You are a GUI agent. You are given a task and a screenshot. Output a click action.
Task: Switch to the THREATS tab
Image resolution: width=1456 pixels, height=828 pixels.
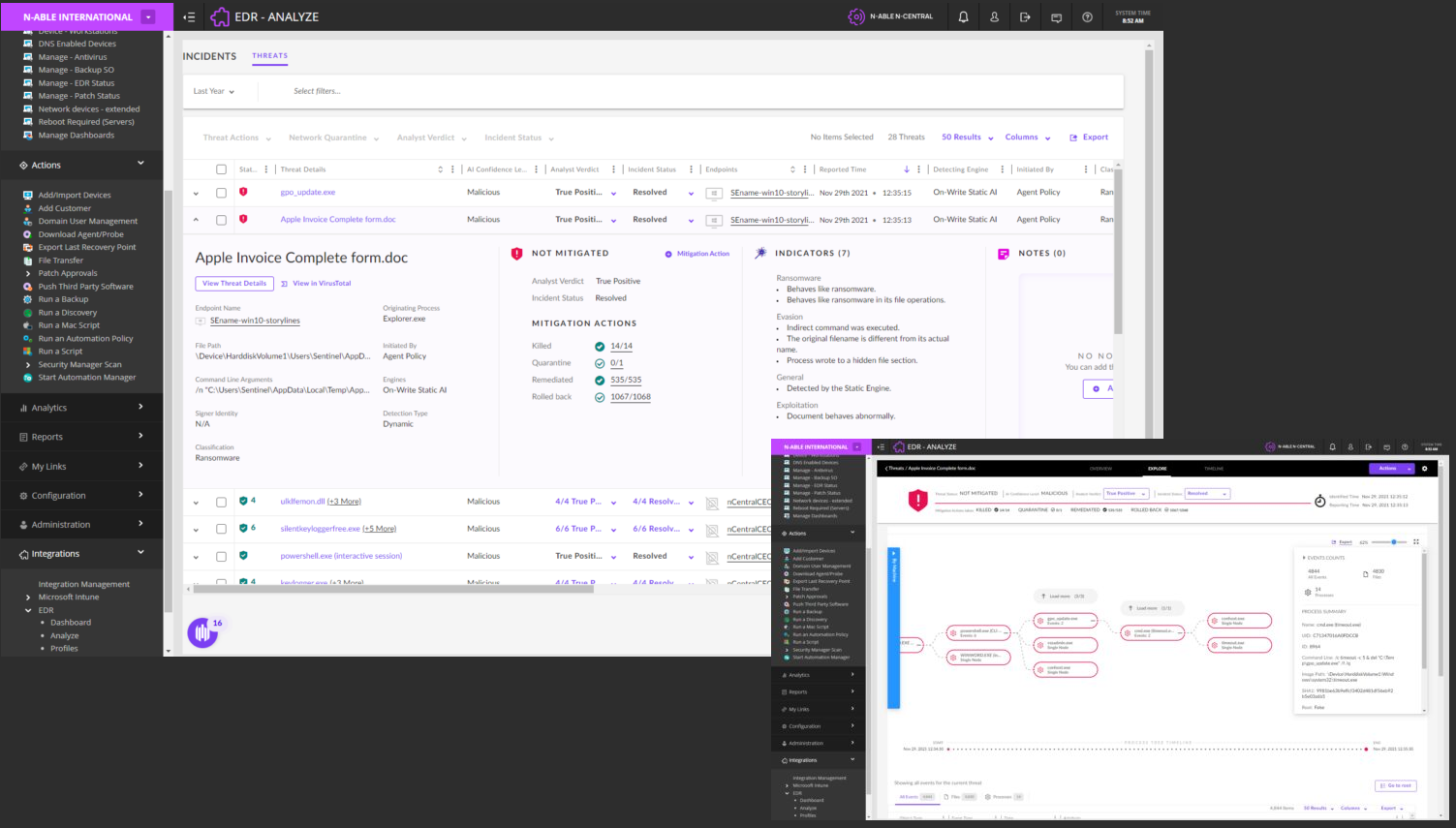coord(270,56)
